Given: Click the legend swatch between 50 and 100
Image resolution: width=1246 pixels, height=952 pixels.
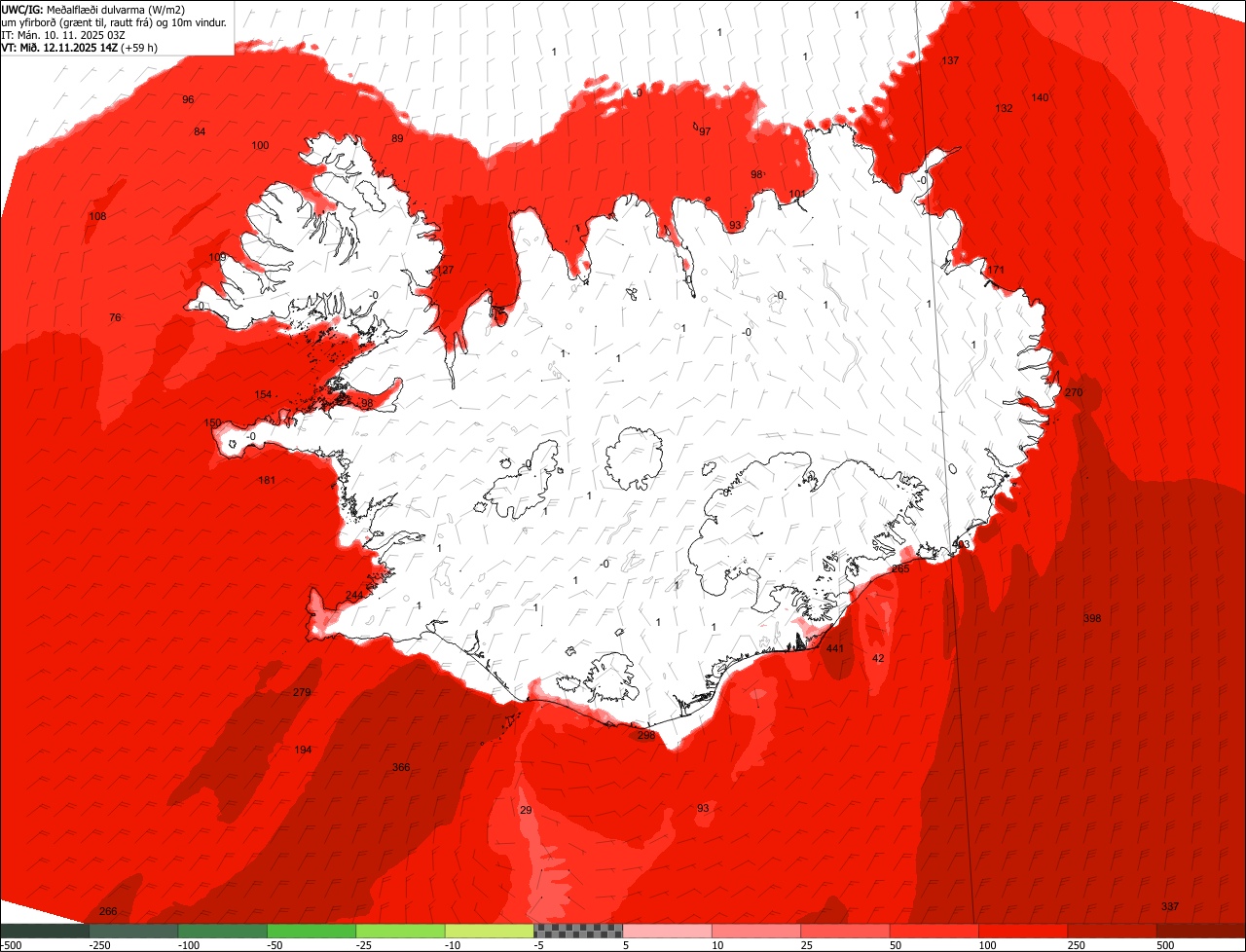Looking at the screenshot, I should tap(934, 931).
